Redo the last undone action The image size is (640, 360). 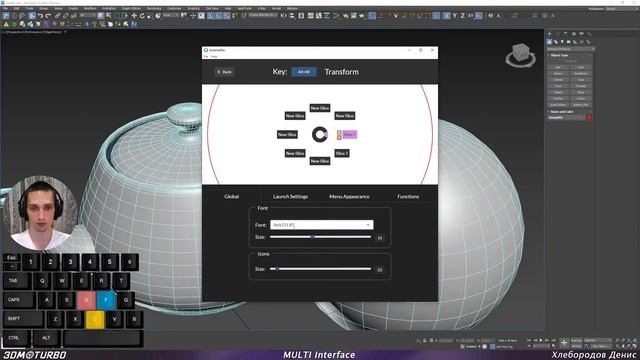[48, 16]
